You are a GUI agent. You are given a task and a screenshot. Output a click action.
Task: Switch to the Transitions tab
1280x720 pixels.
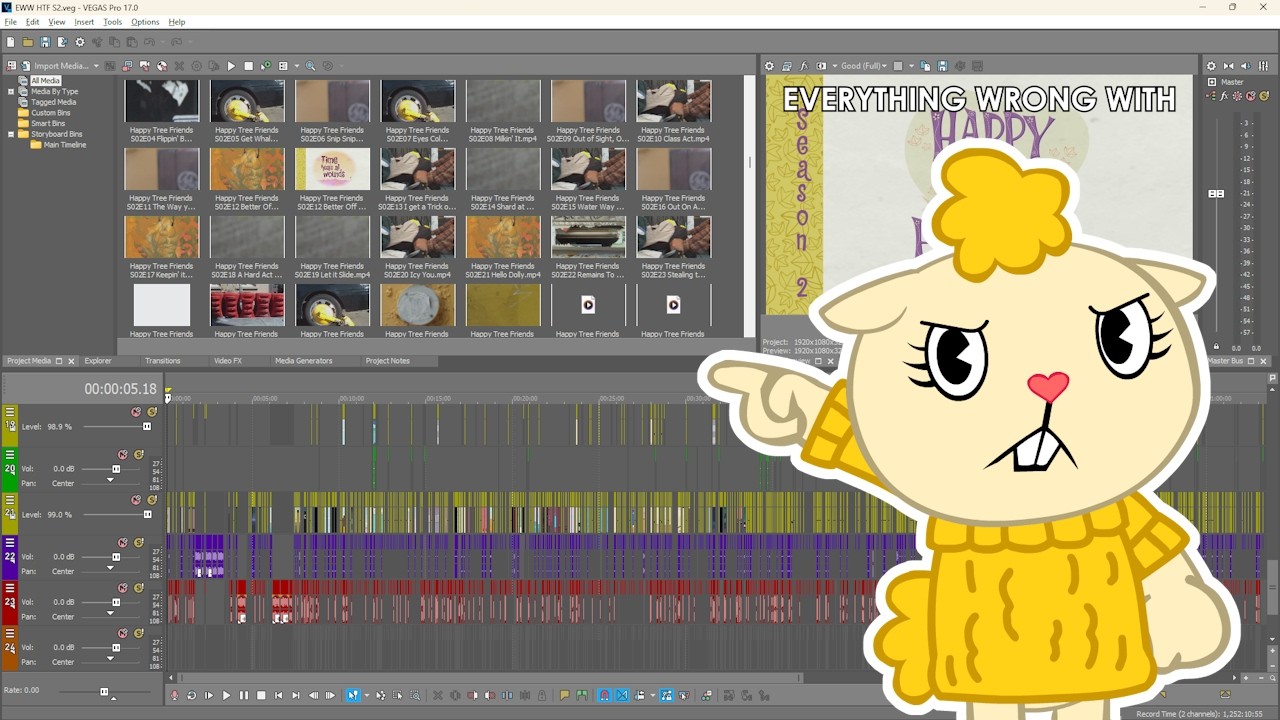163,361
